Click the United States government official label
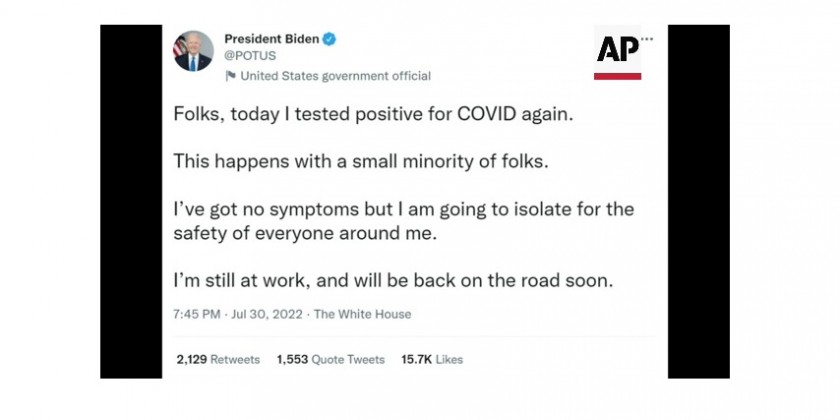 (x=336, y=76)
